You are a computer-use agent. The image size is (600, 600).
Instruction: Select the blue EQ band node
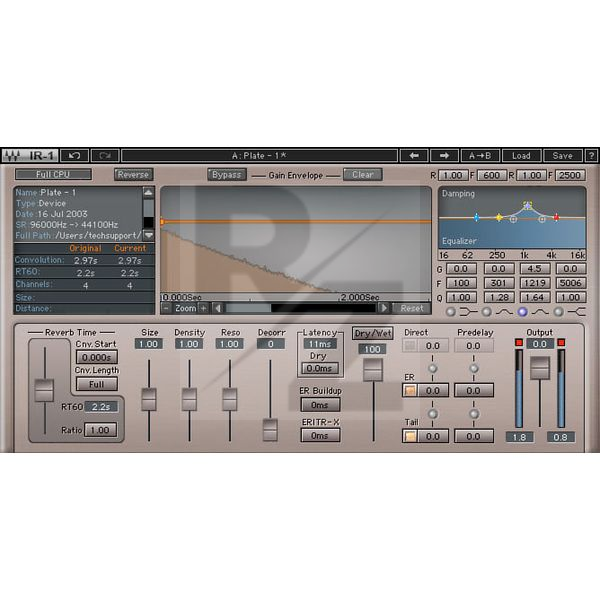click(x=476, y=218)
